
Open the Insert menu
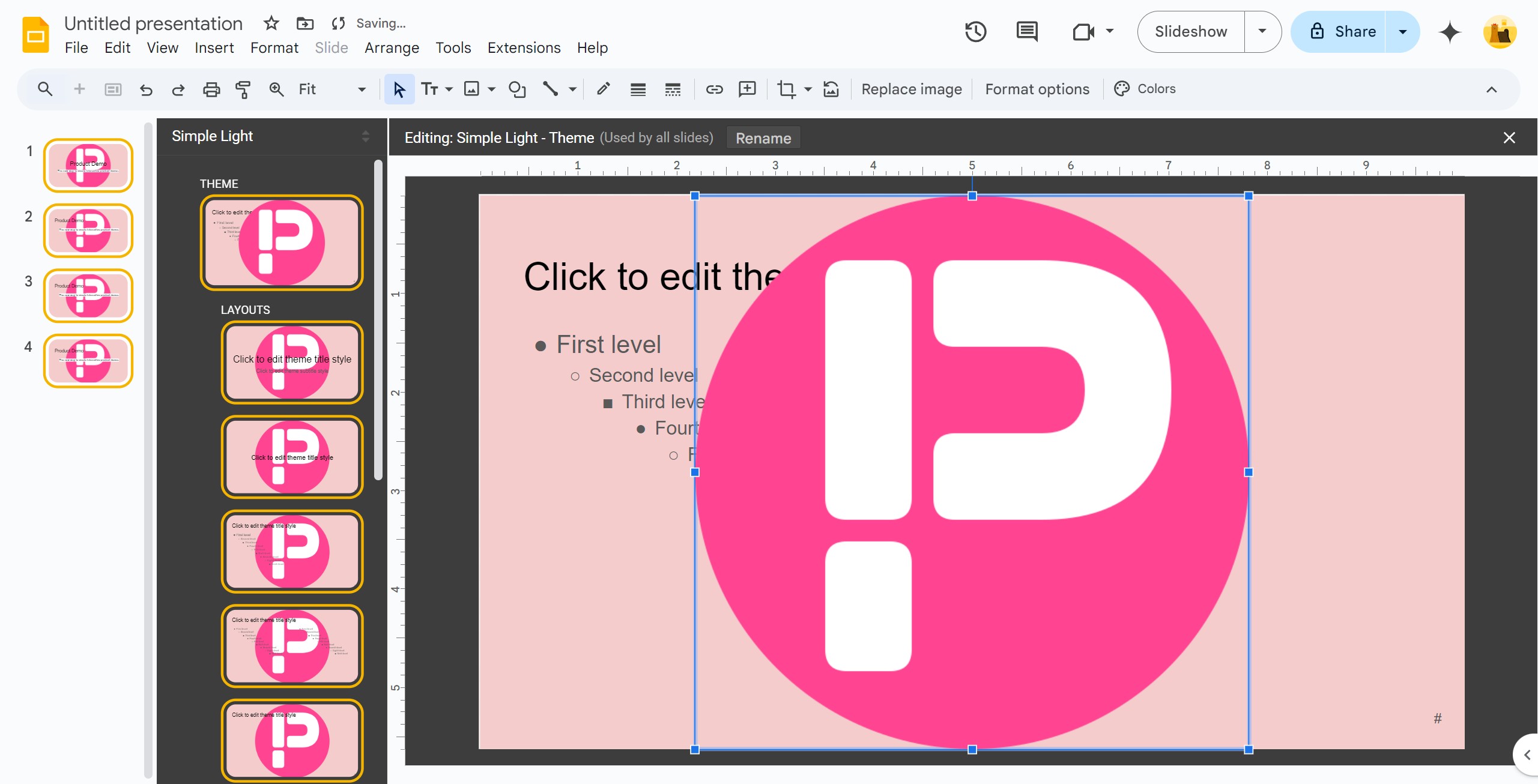[214, 48]
